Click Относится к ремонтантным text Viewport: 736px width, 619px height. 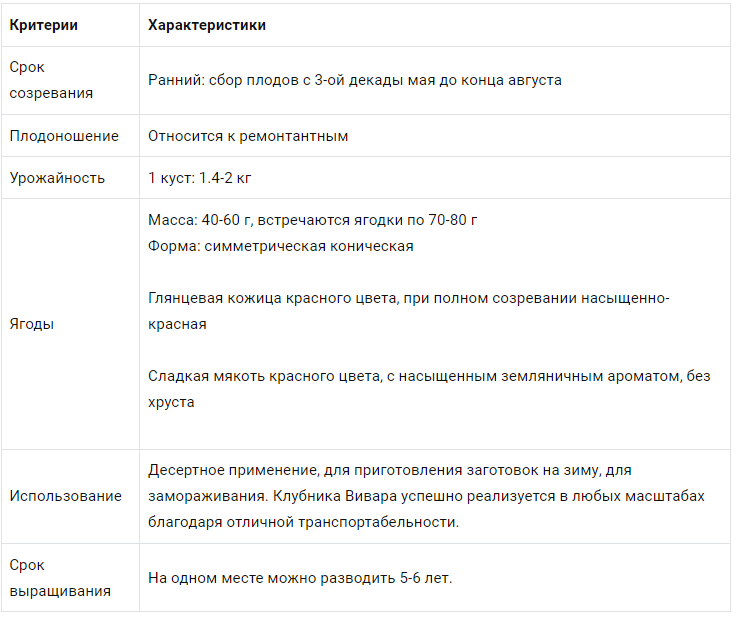[x=248, y=136]
